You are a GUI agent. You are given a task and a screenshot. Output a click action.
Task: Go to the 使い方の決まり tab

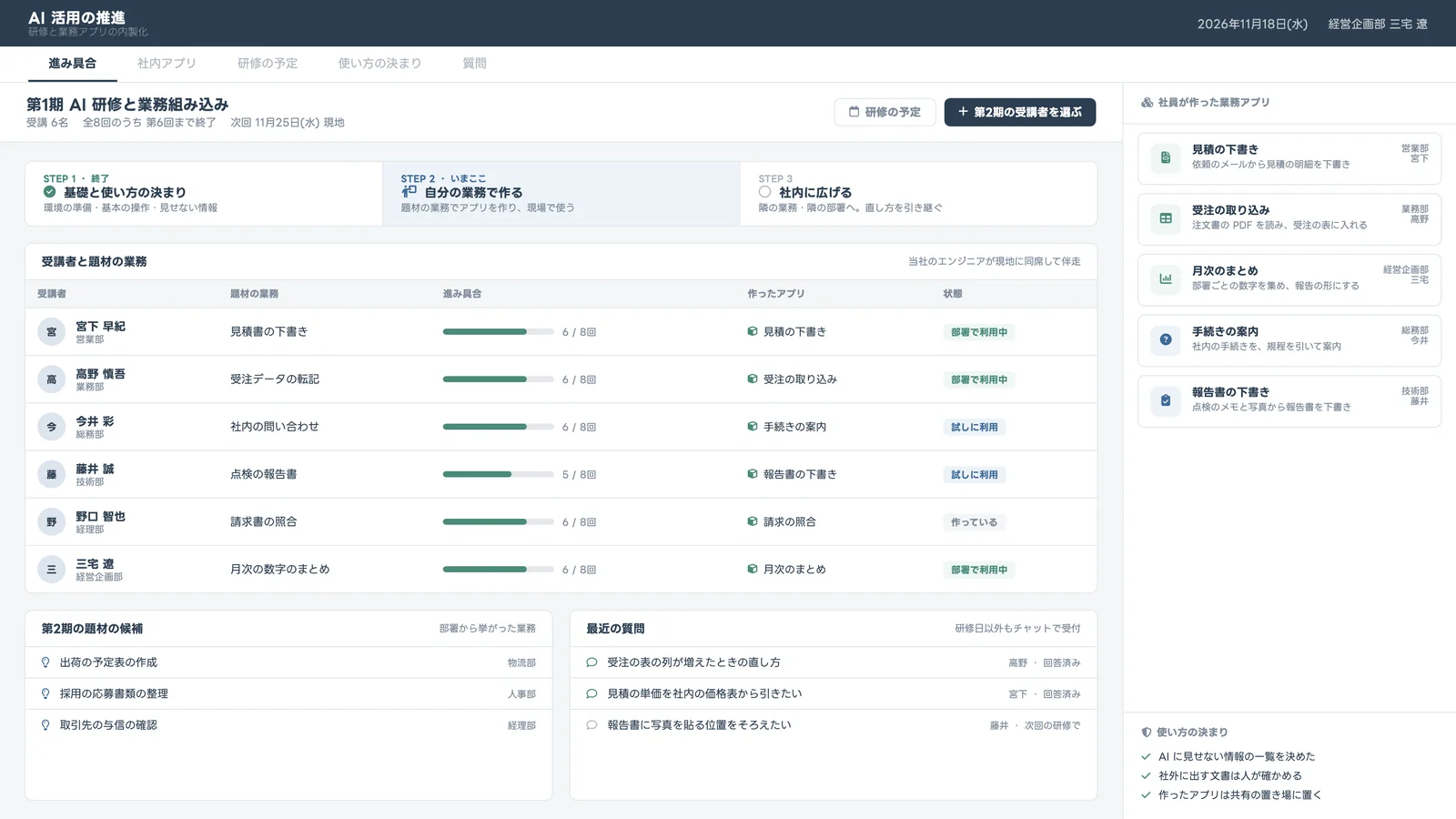379,64
